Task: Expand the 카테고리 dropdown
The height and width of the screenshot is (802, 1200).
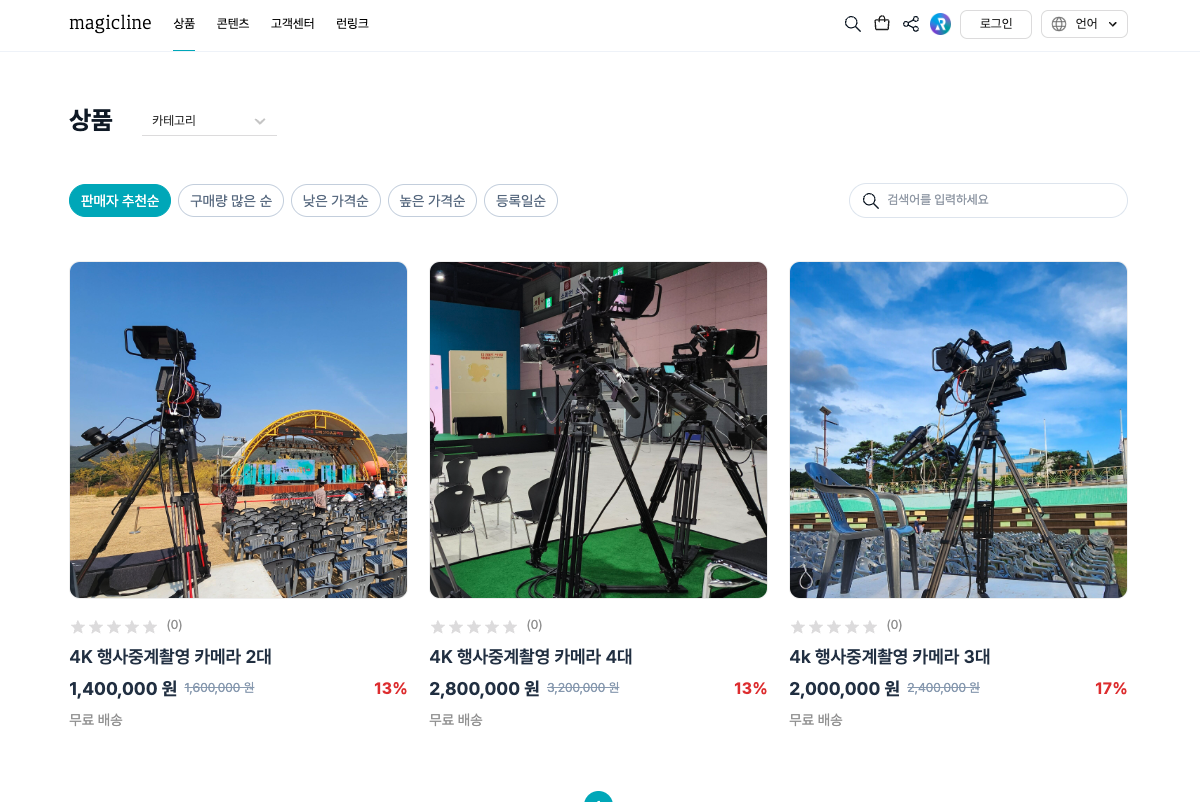Action: [x=209, y=121]
